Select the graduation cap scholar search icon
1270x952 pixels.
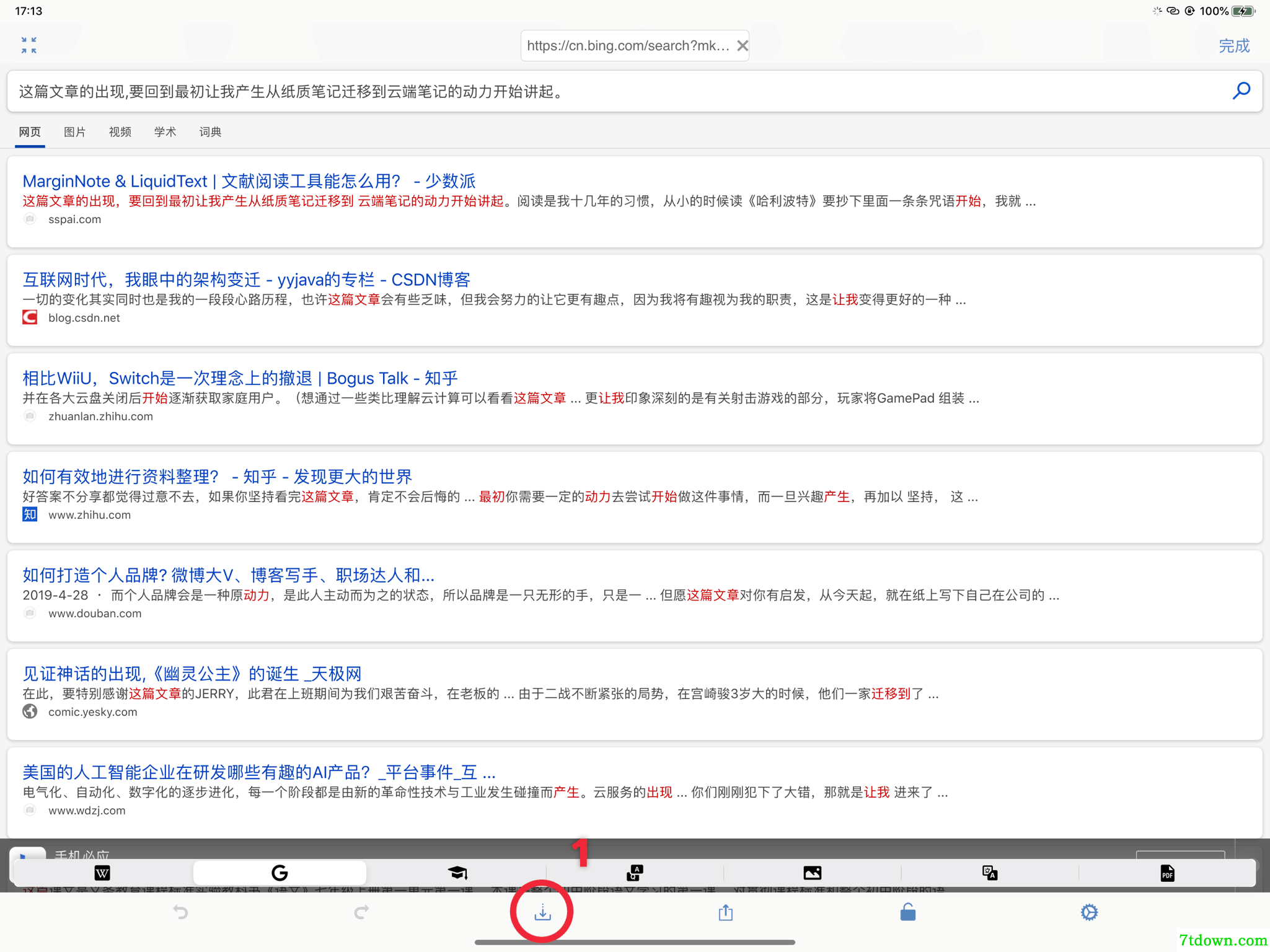[457, 873]
